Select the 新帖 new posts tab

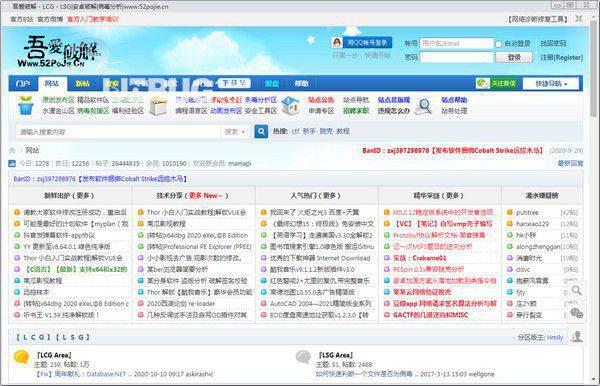(82, 83)
